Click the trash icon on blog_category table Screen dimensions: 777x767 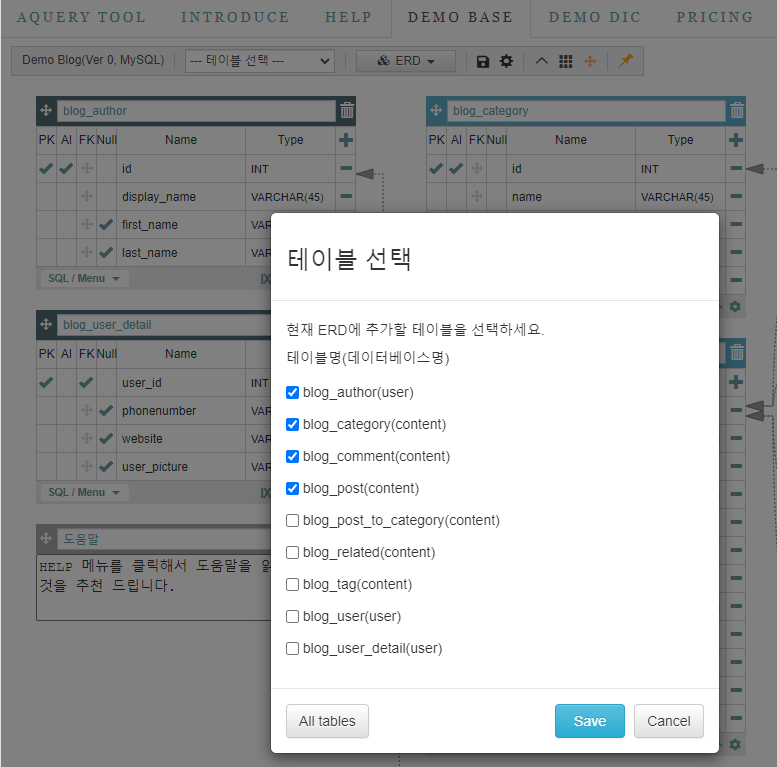tap(737, 111)
